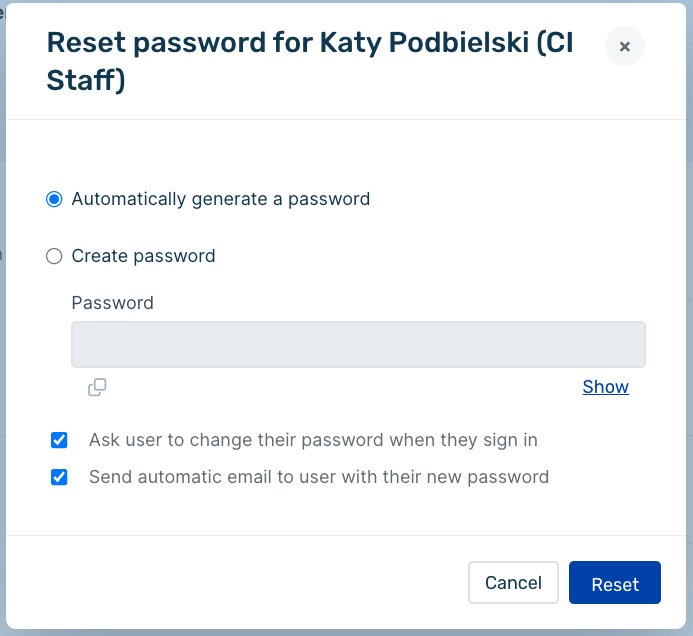Click the dialog title mentioning Katy Podbielski
The width and height of the screenshot is (693, 636).
(310, 61)
